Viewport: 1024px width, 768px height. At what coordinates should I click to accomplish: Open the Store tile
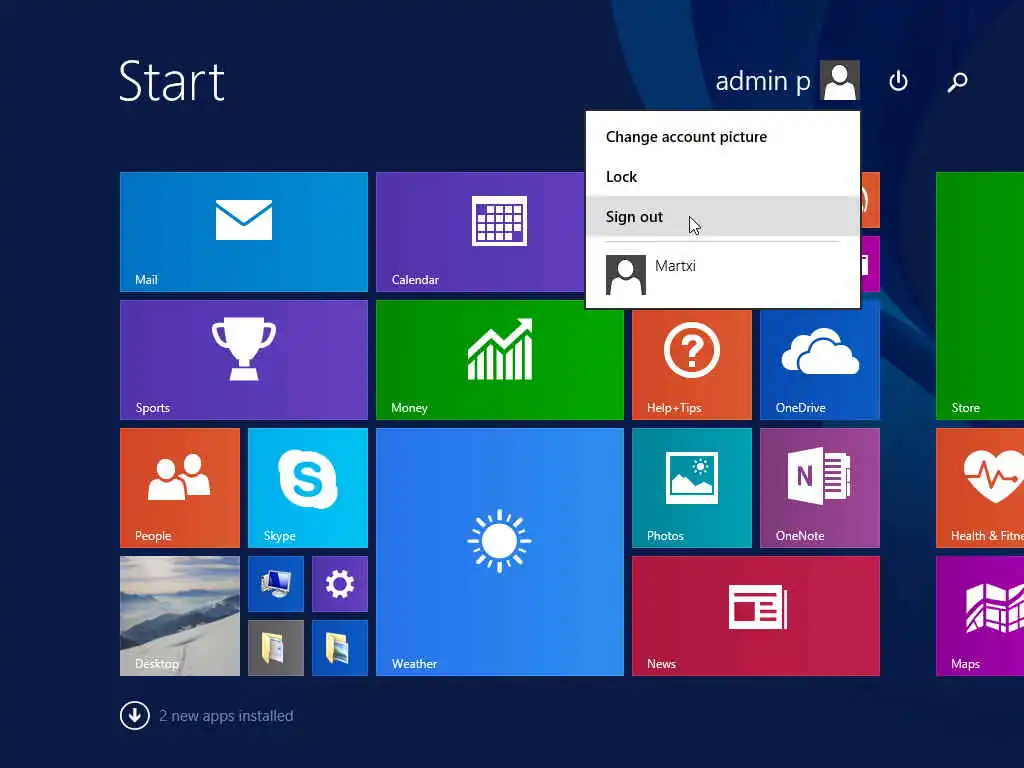pyautogui.click(x=980, y=296)
